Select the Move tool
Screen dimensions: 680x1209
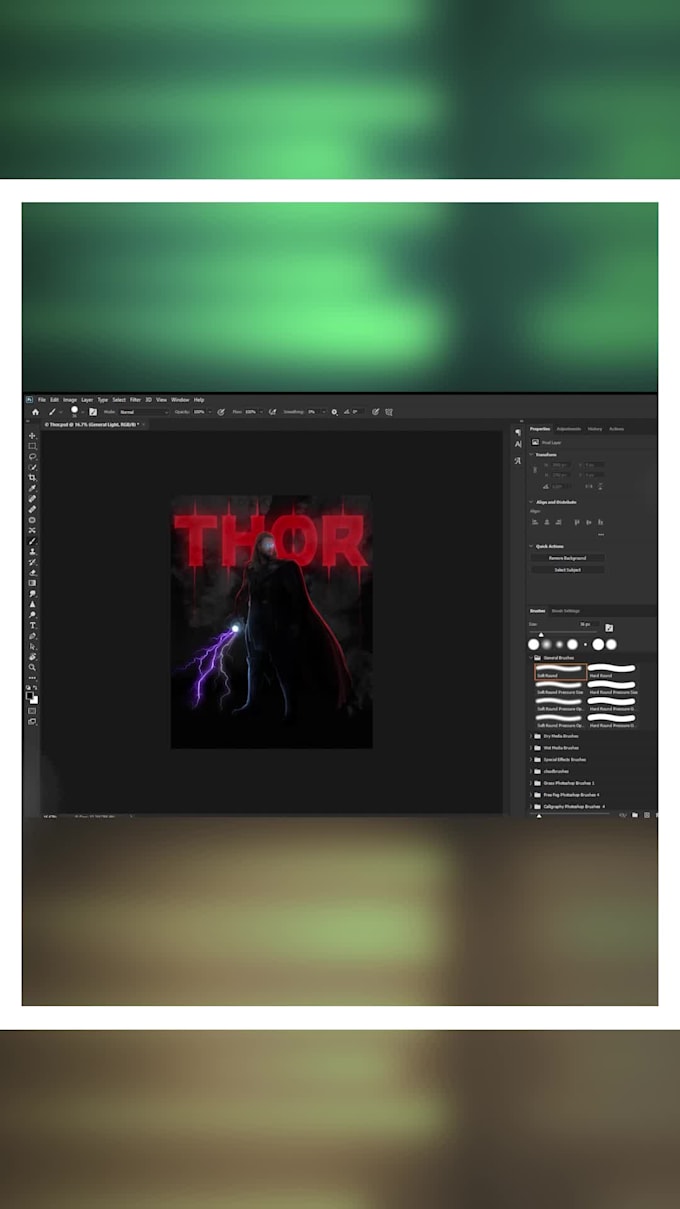coord(32,436)
